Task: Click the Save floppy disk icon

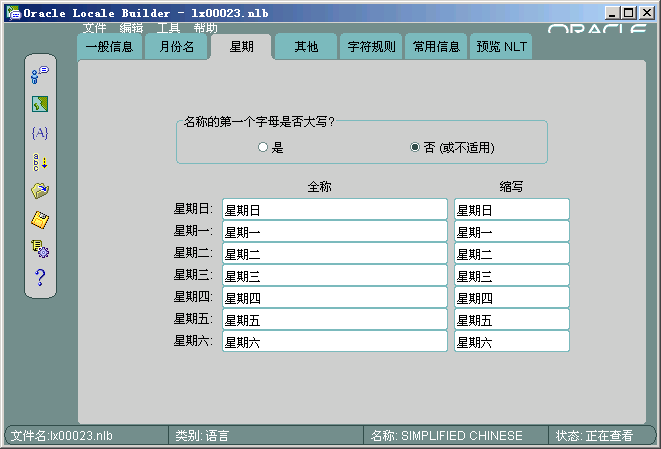Action: tap(40, 219)
